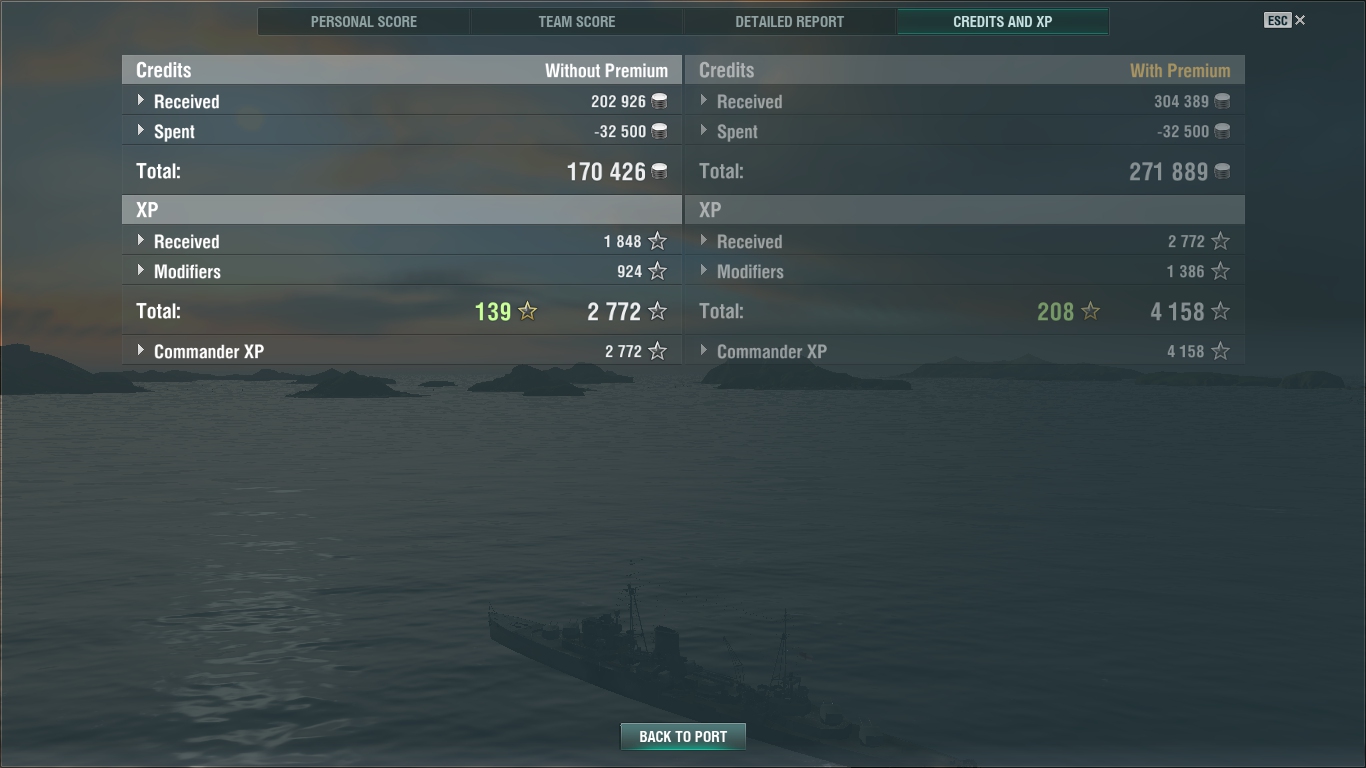This screenshot has width=1366, height=768.
Task: Click the star icon beside 2 772 Commander XP
Action: click(x=657, y=351)
